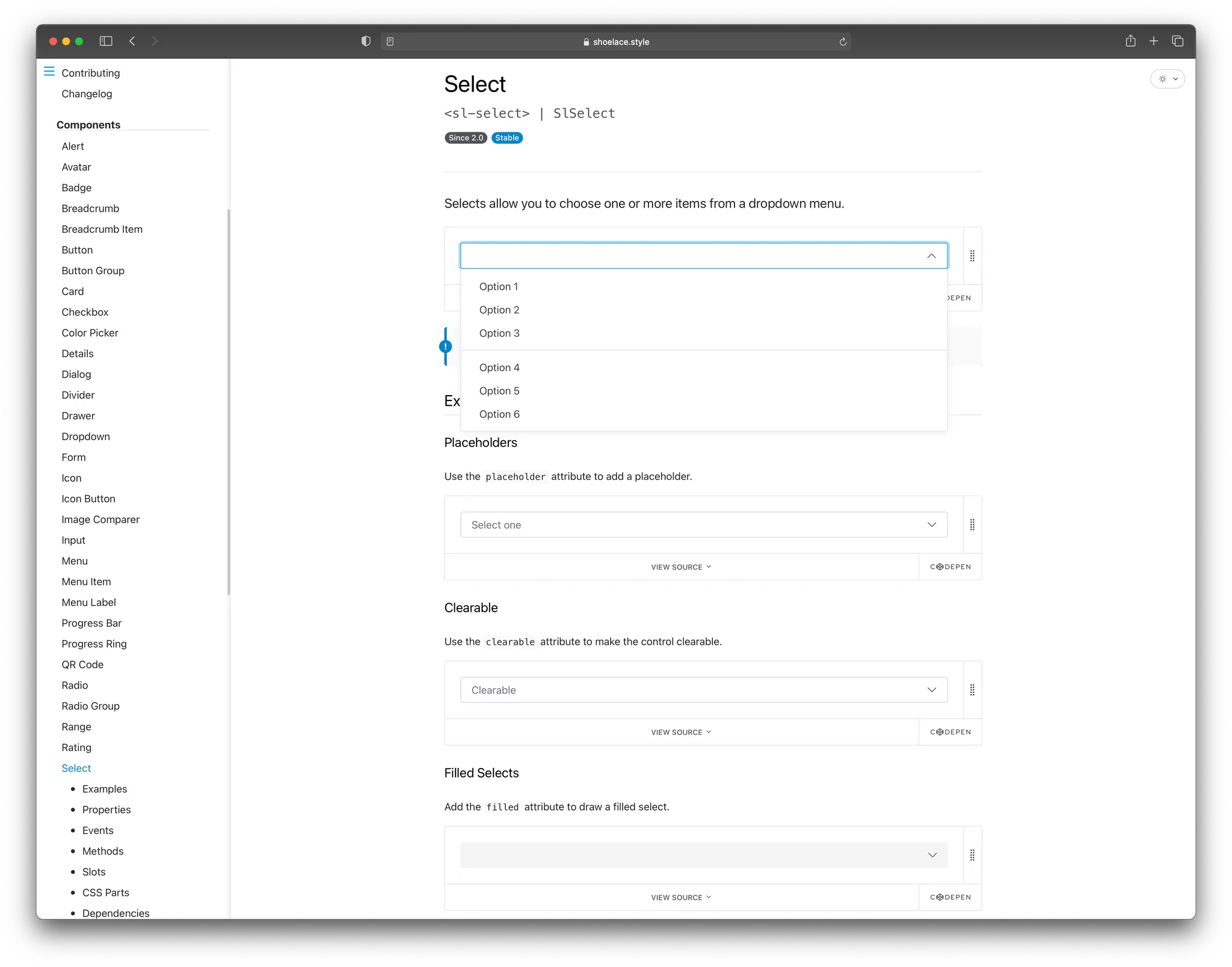Click the browser back arrow
Viewport: 1232px width, 967px height.
[x=132, y=41]
